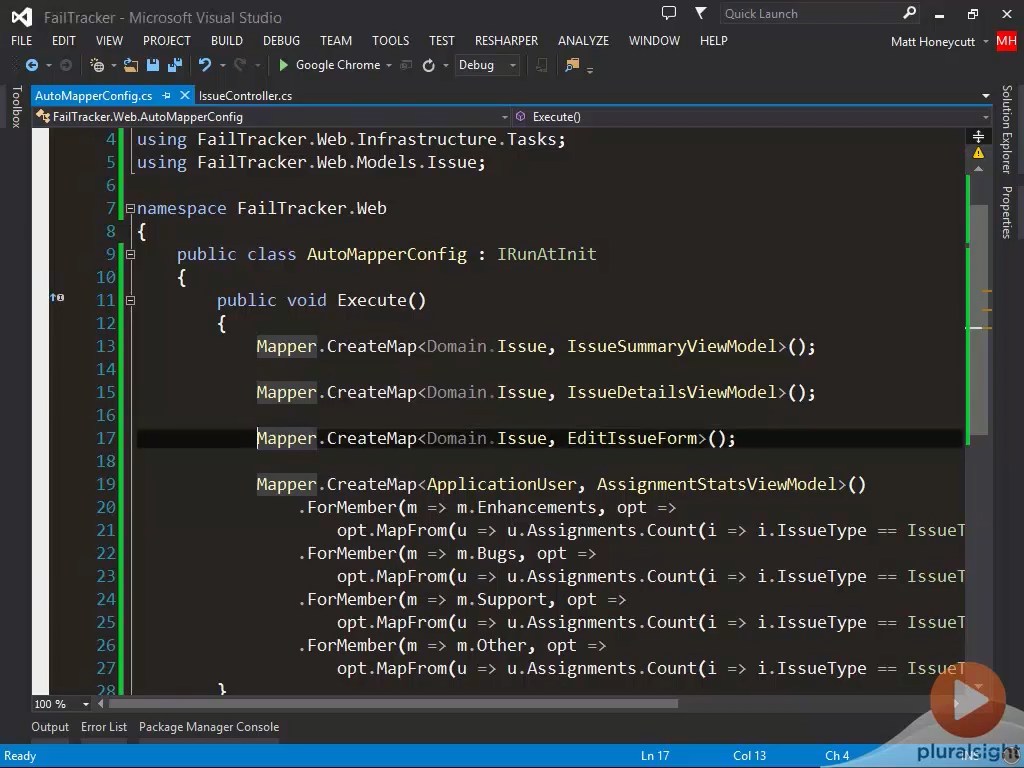Open the editor zoom 100 % dropdown
1024x768 pixels.
pyautogui.click(x=86, y=704)
